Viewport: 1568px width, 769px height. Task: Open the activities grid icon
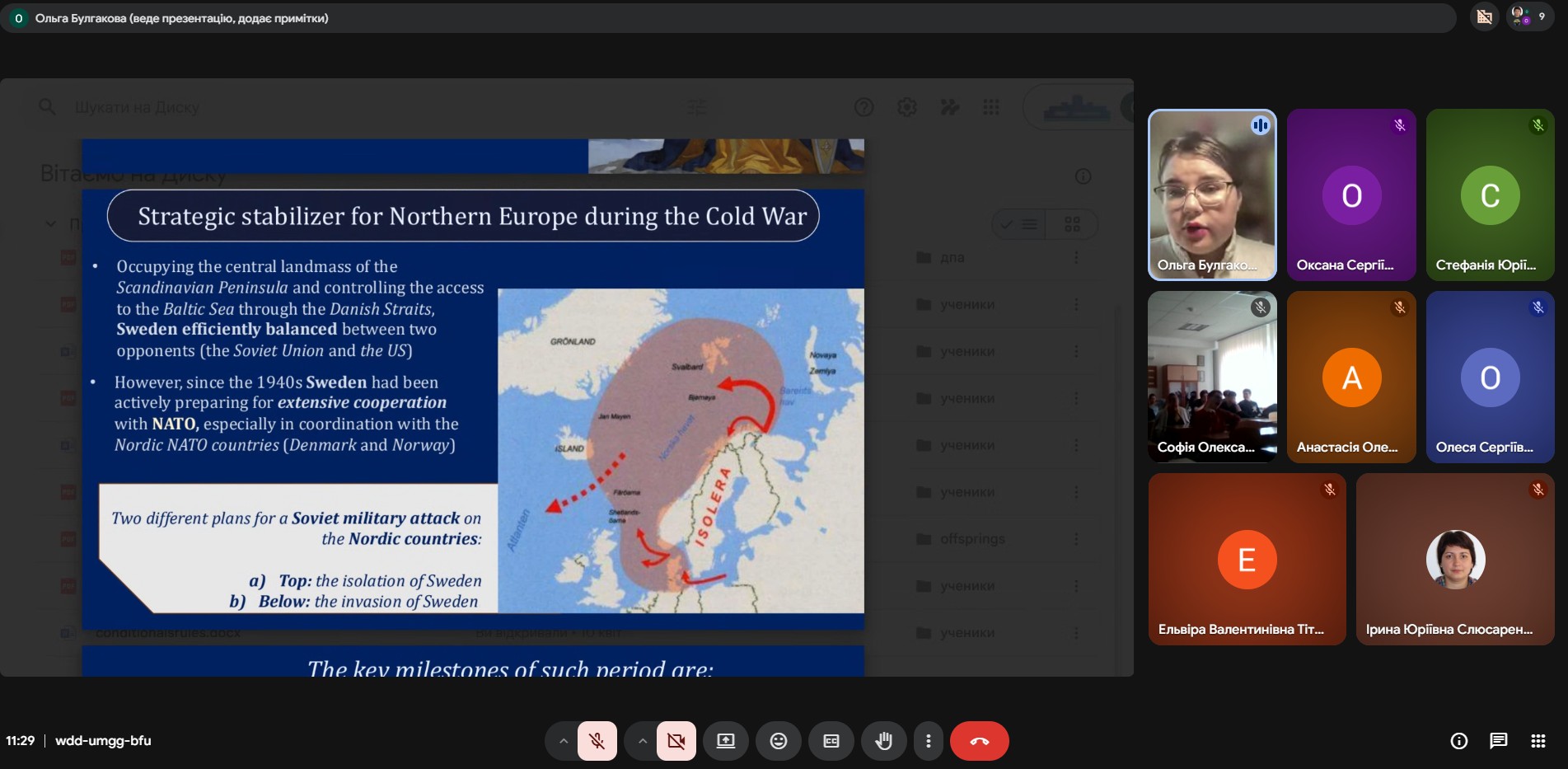1538,741
